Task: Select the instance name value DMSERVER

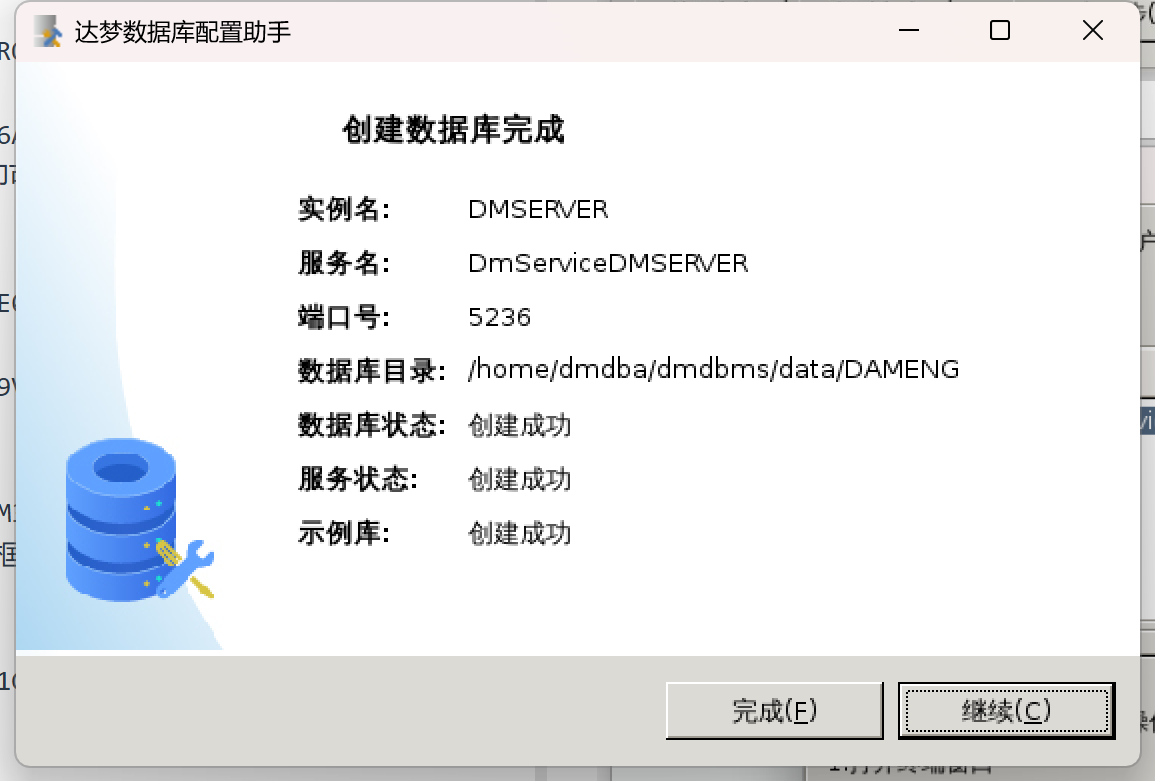Action: click(538, 209)
